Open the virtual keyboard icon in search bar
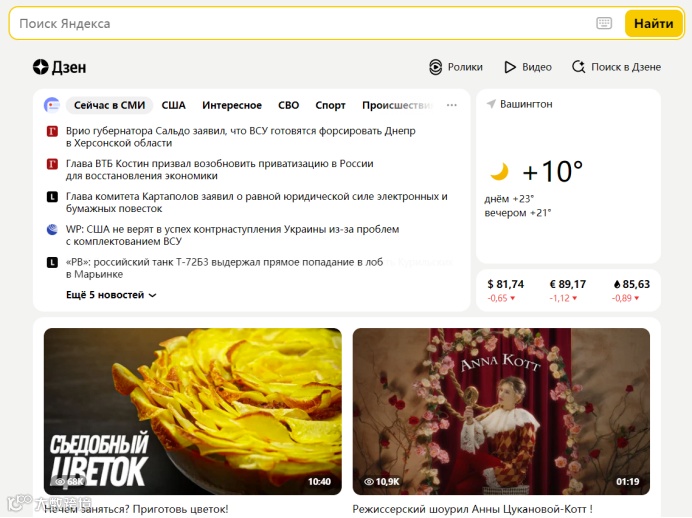 [604, 23]
